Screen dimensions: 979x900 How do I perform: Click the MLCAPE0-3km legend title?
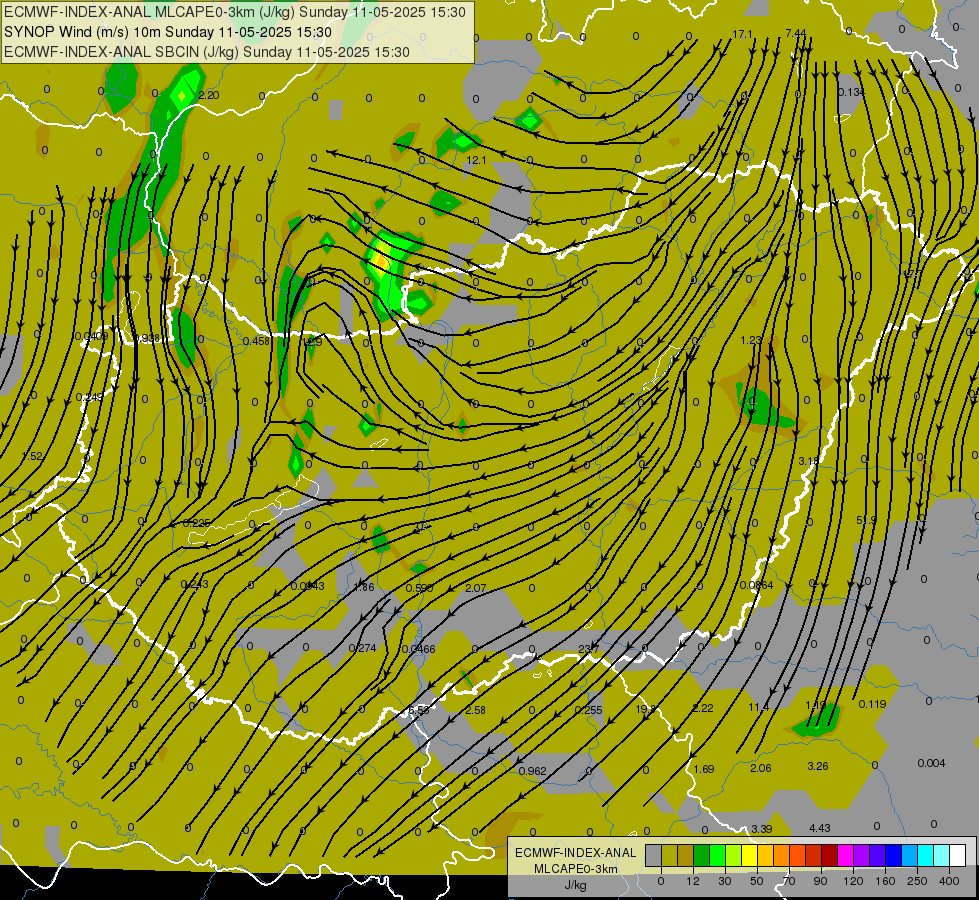click(x=576, y=868)
